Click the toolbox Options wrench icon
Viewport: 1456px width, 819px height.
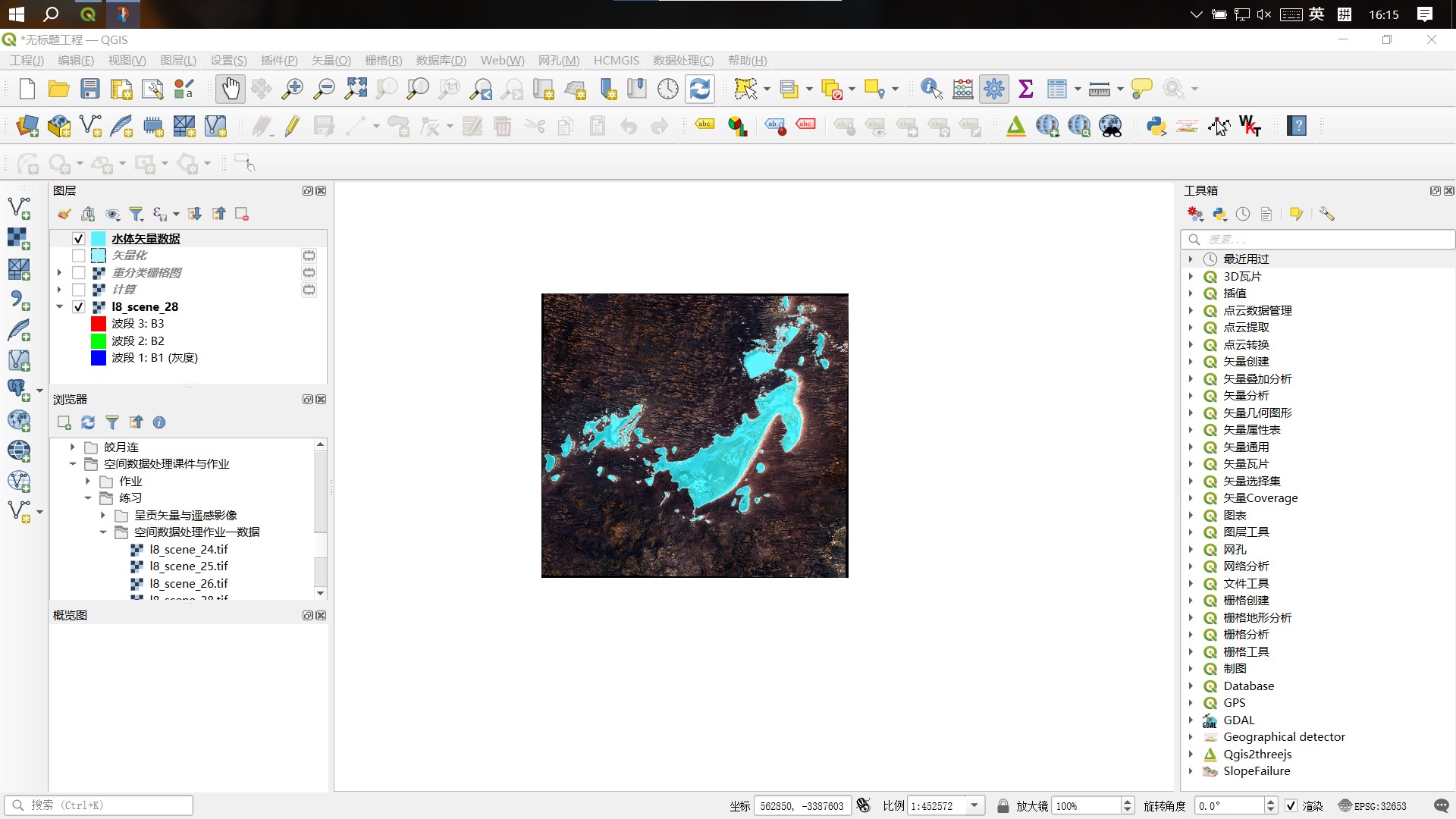tap(1326, 214)
